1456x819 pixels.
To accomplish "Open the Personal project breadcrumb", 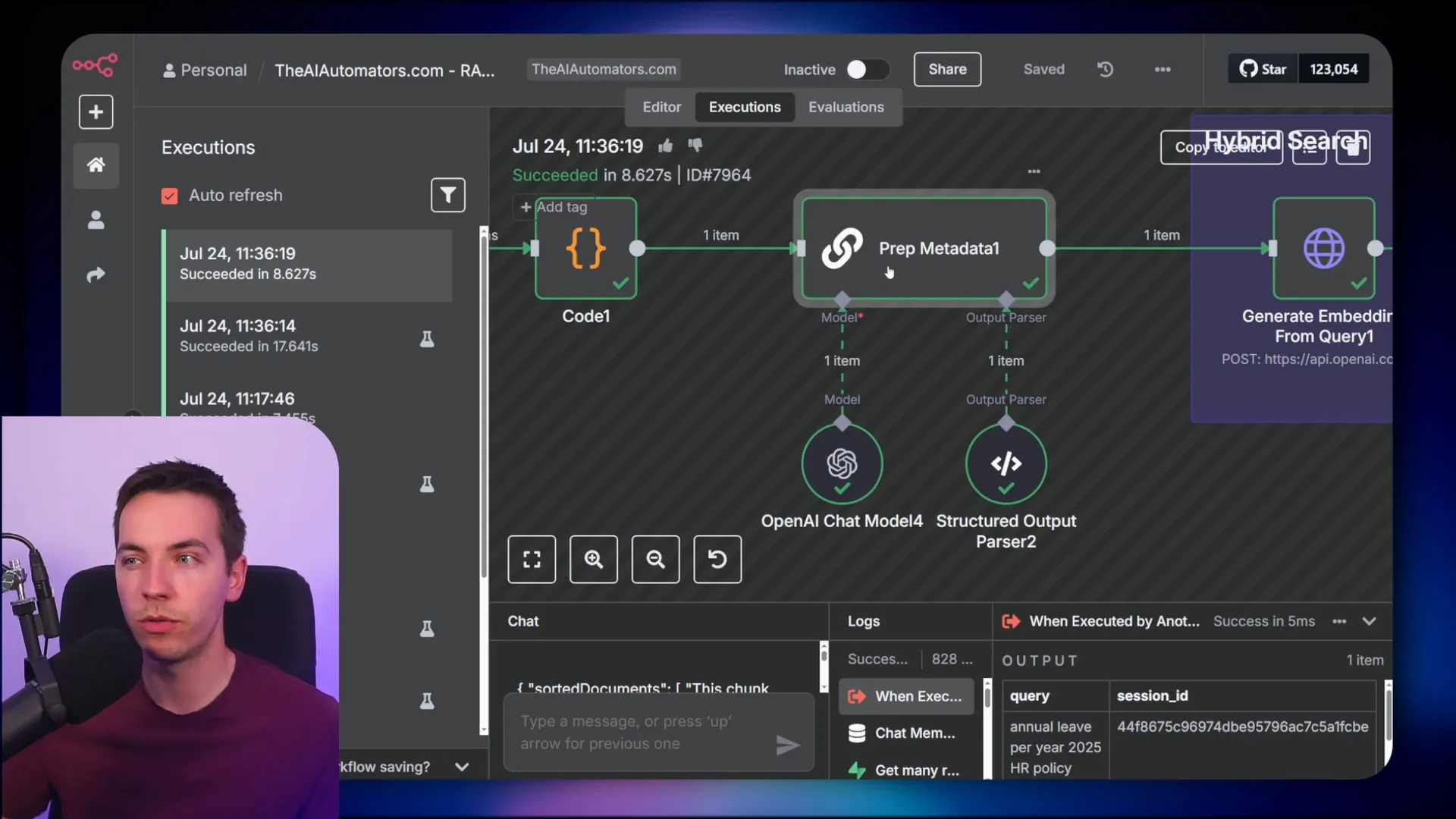I will [x=205, y=71].
